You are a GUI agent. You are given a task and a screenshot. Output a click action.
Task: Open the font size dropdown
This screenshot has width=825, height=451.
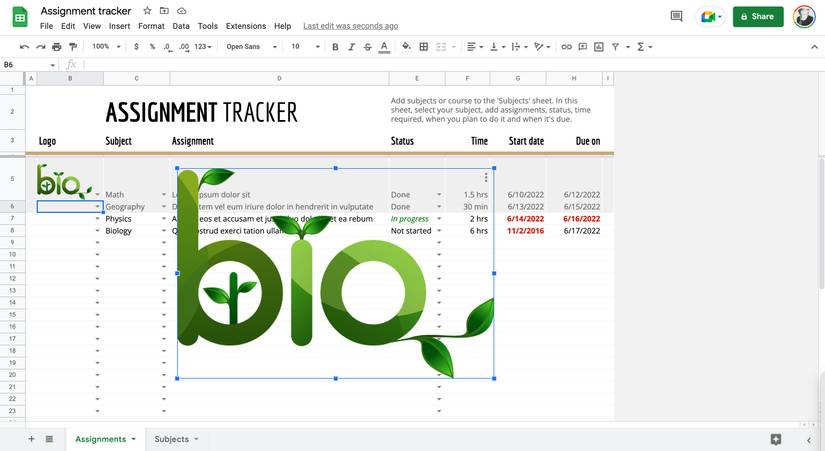(305, 47)
